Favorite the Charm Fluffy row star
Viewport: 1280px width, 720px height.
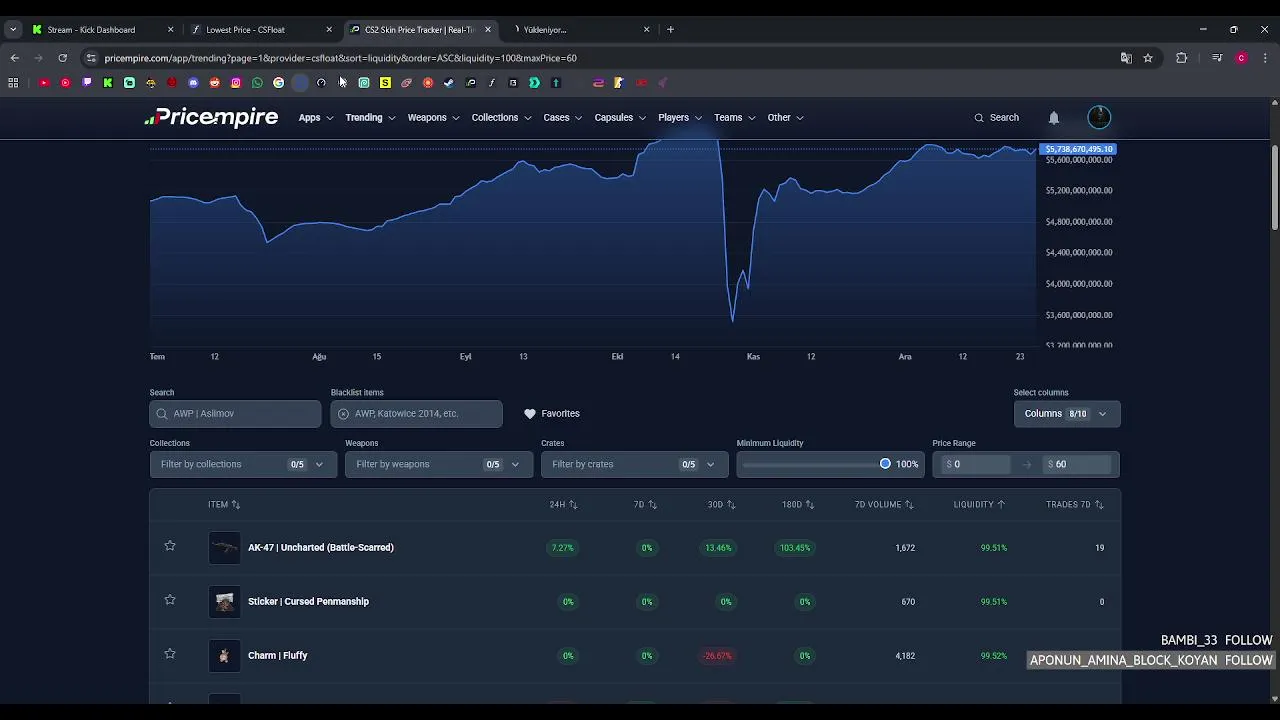(x=170, y=654)
